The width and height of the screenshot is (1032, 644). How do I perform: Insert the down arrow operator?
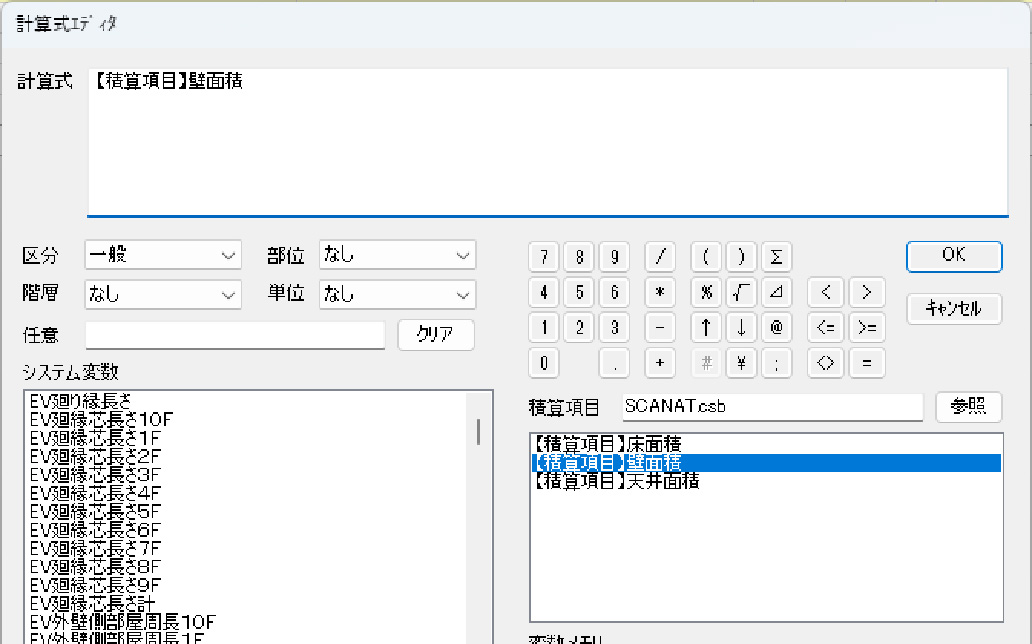coord(741,327)
